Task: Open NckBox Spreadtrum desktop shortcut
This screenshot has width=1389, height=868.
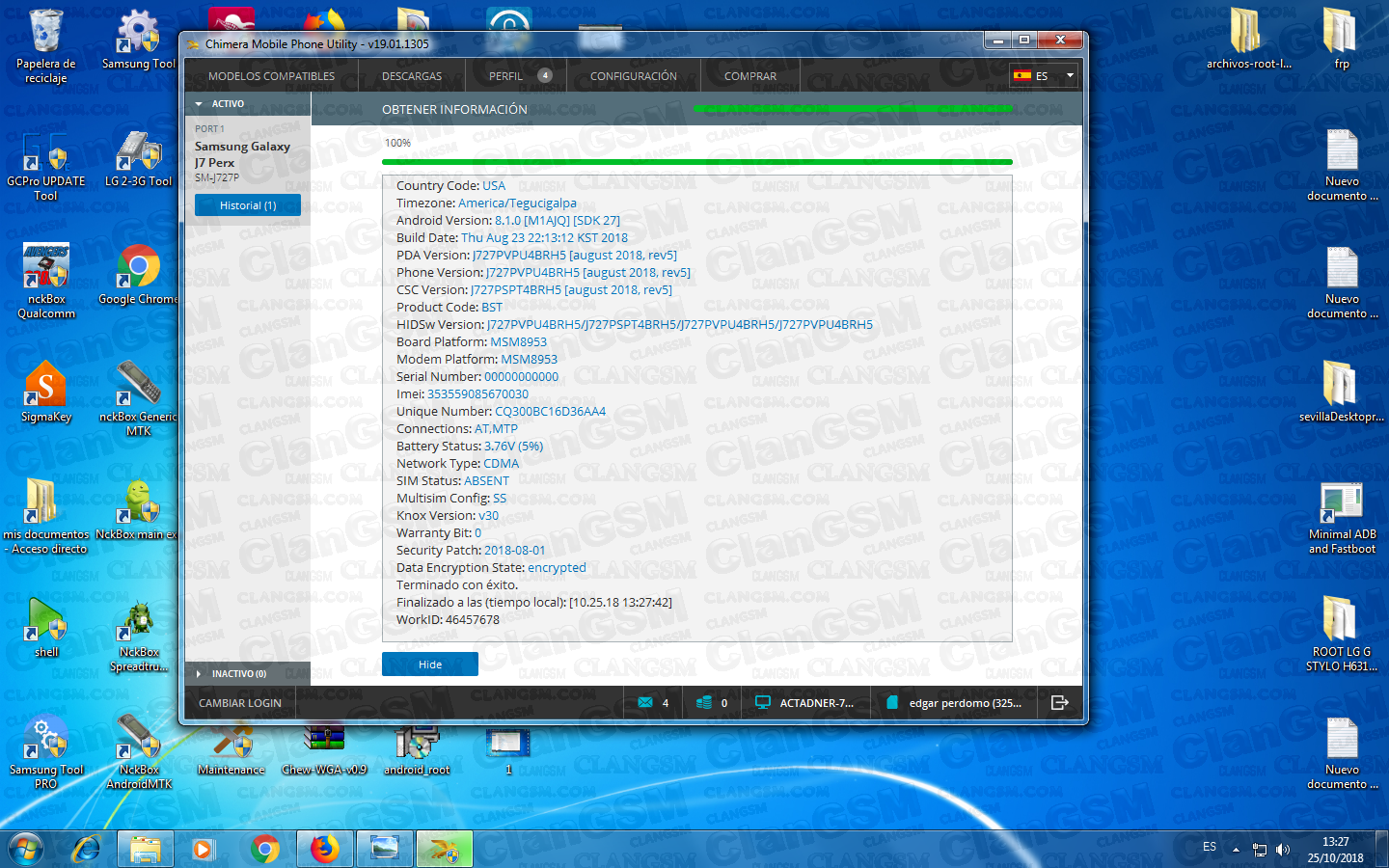Action: click(x=139, y=634)
